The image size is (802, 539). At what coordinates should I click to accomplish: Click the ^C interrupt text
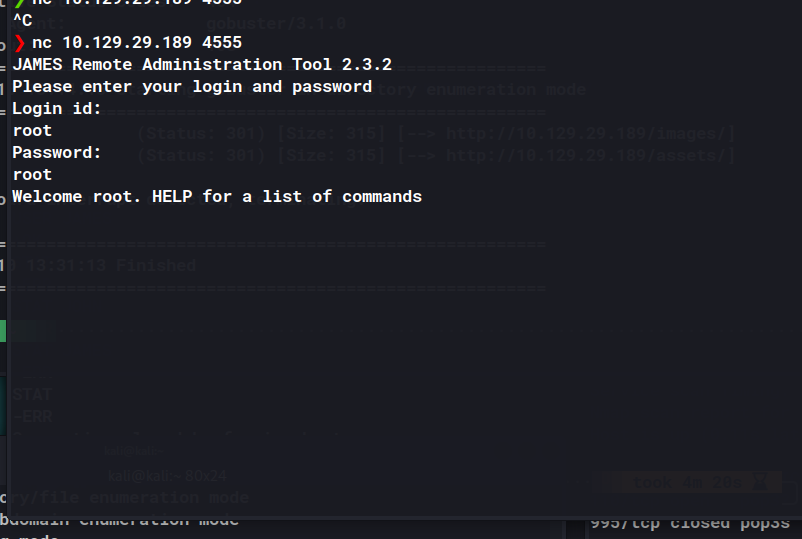click(x=22, y=20)
